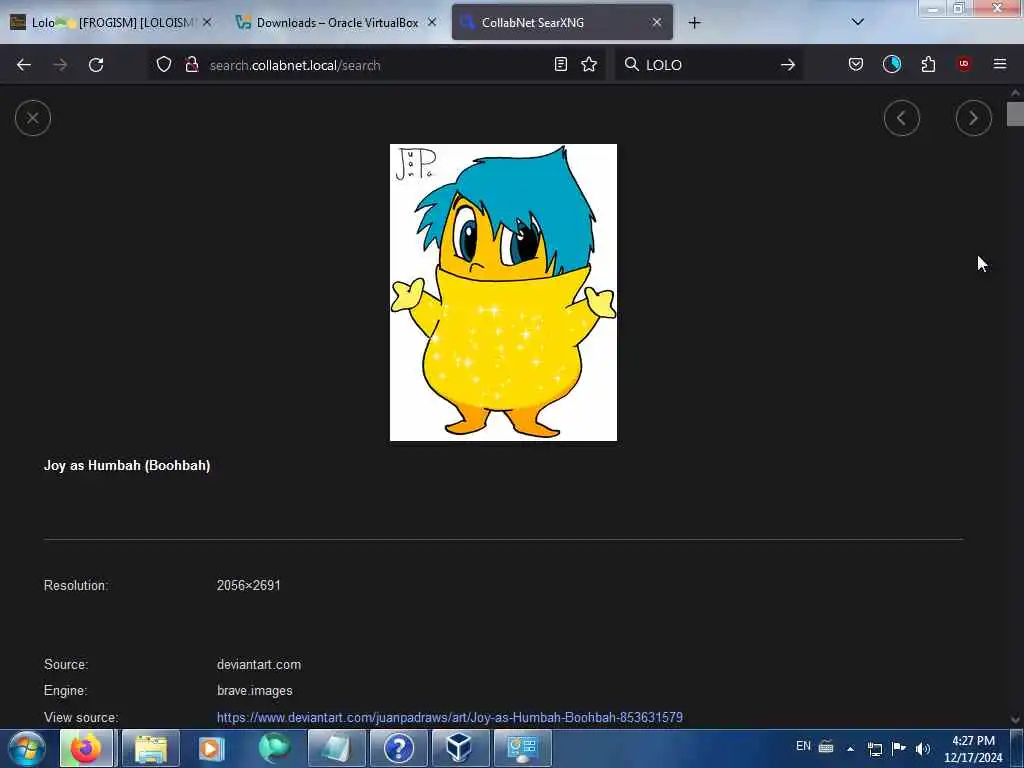The image size is (1024, 768).
Task: Switch to Downloads – Oracle VirtualBox tab
Action: coord(336,23)
